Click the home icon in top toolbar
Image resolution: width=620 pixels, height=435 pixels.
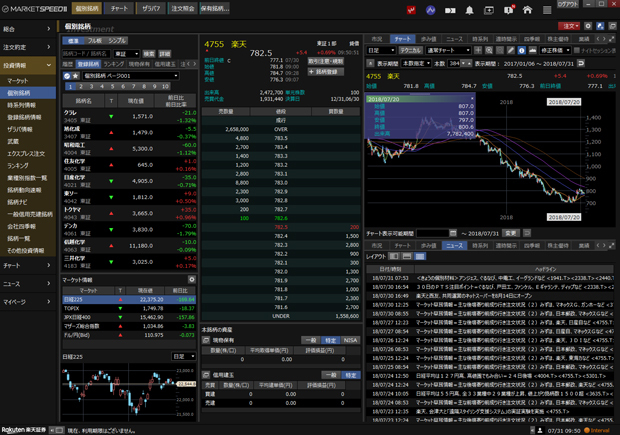coord(527,10)
